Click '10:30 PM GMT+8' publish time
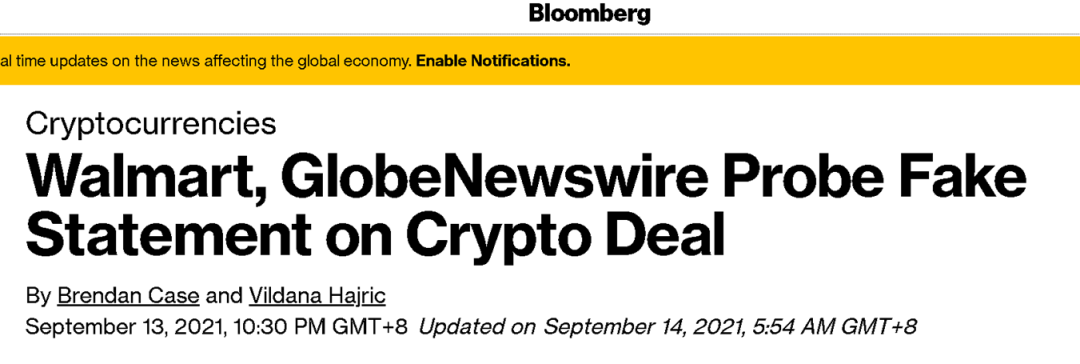Image resolution: width=1080 pixels, height=364 pixels. coord(320,327)
